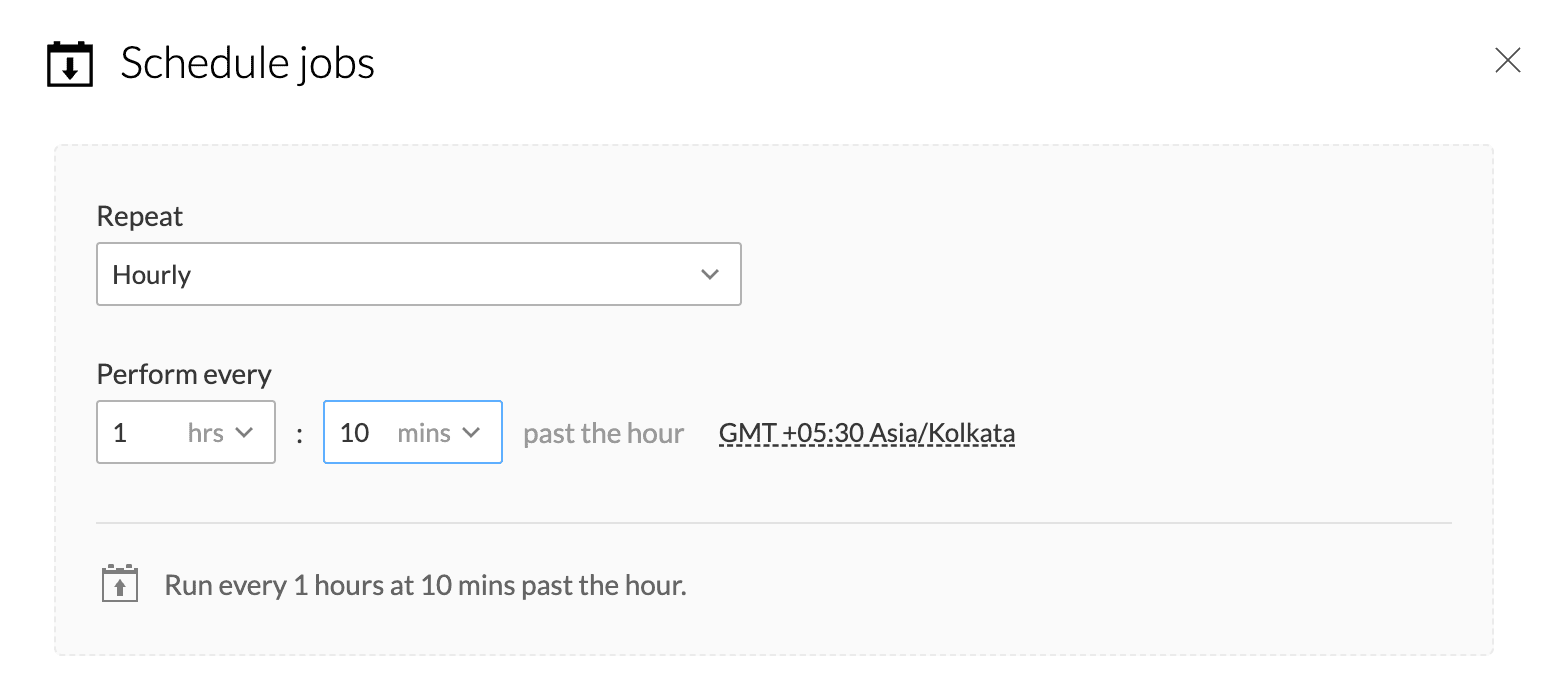Viewport: 1558px width, 698px height.
Task: Expand the mins dropdown chevron
Action: click(472, 433)
